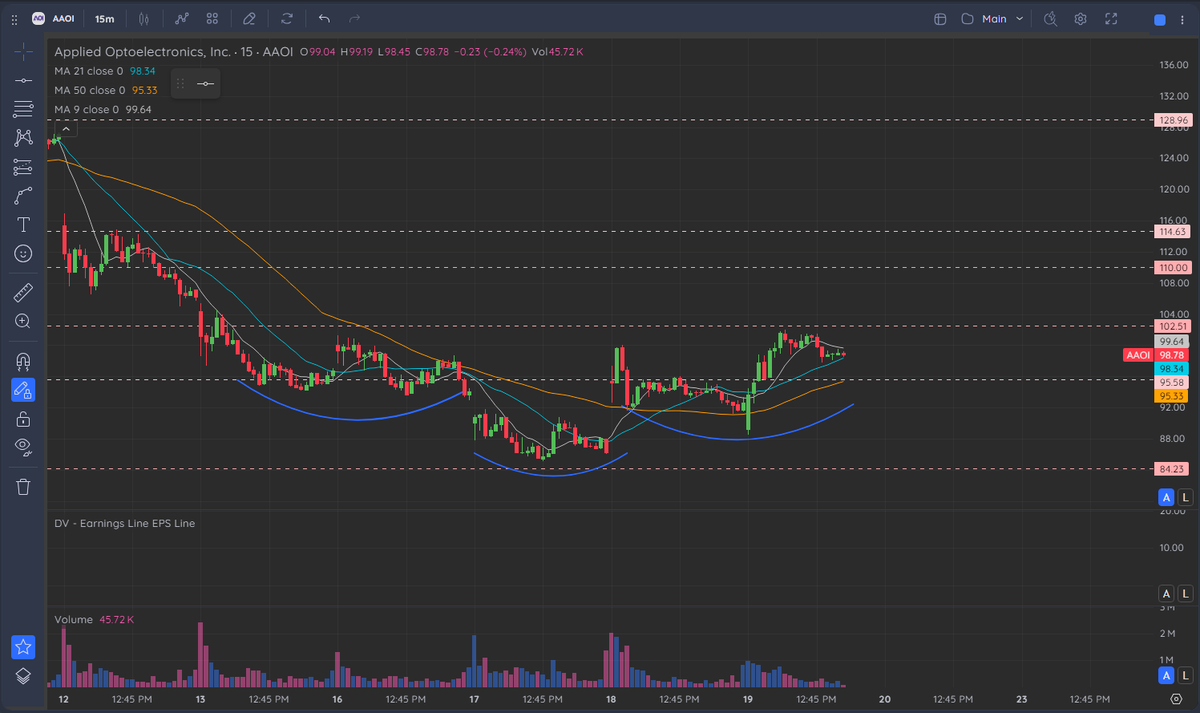The image size is (1200, 713).
Task: Toggle log scale L on price pane
Action: (1185, 497)
